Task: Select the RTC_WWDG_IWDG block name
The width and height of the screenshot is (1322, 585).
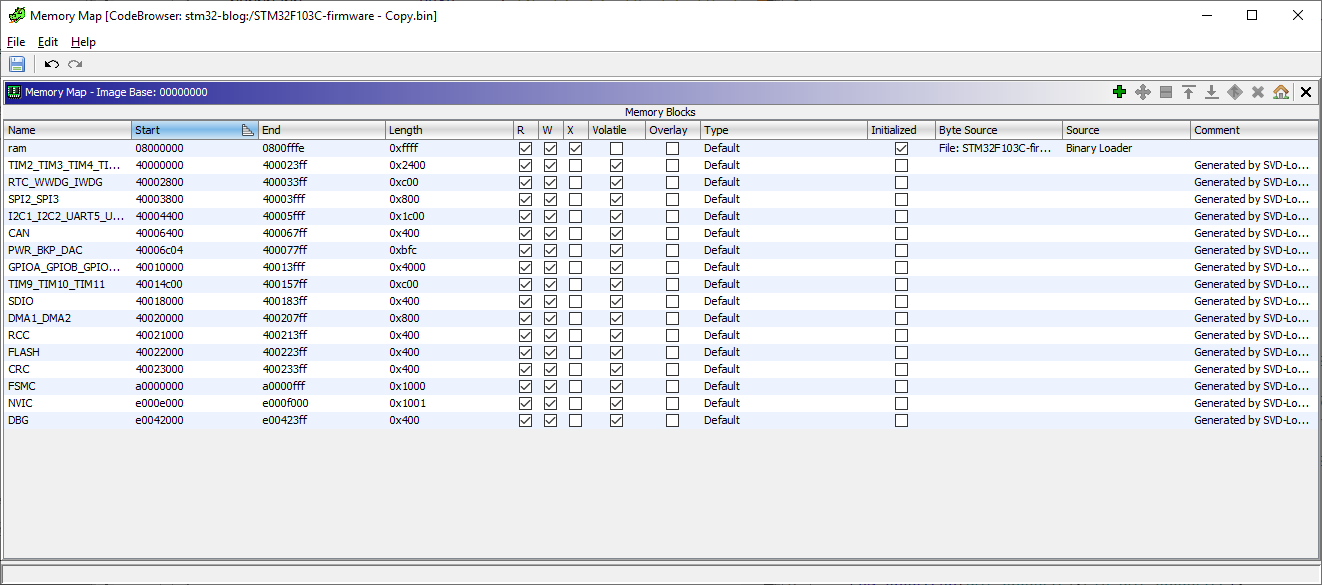Action: 68,182
